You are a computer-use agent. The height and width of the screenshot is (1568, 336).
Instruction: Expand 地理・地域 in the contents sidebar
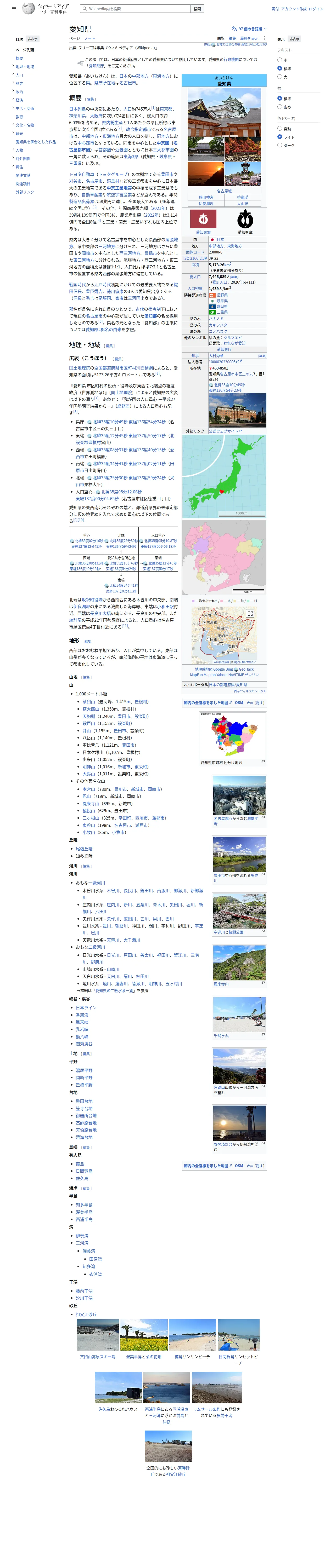tap(13, 66)
